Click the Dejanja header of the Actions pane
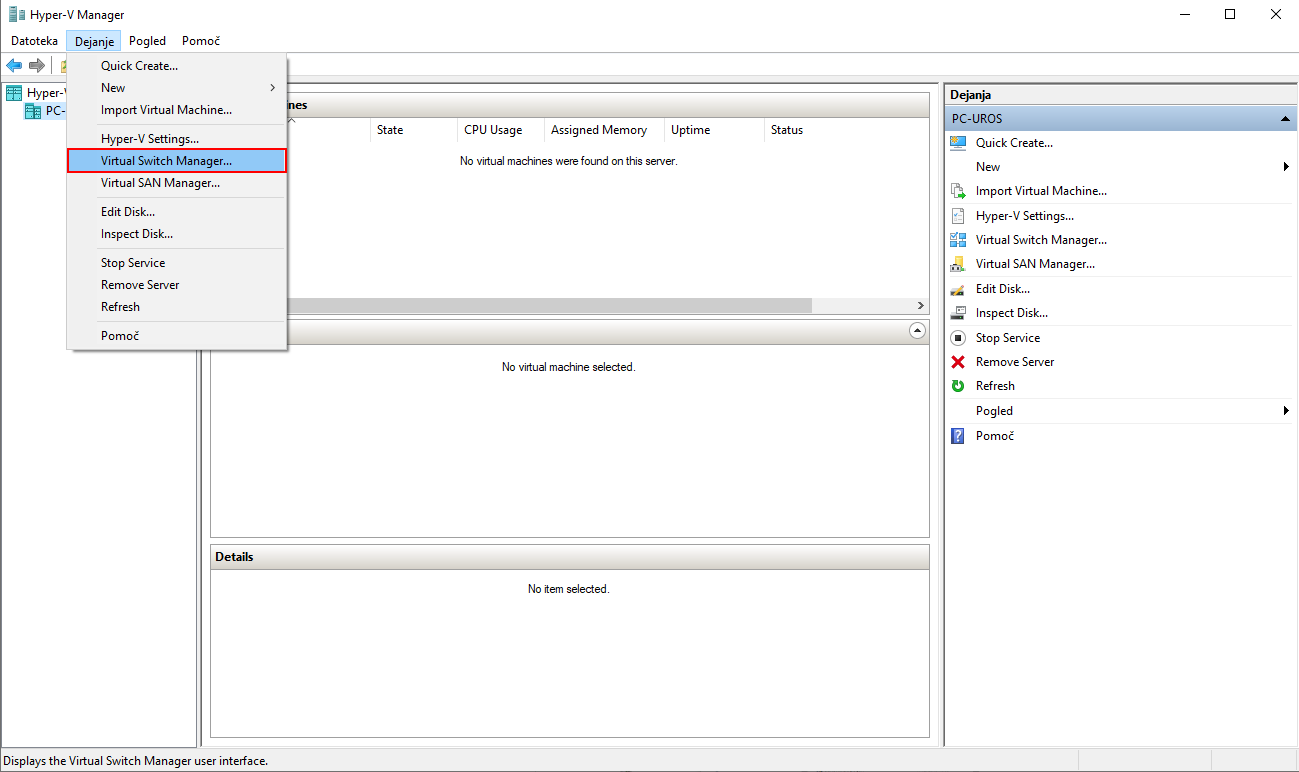This screenshot has height=772, width=1299. (x=1120, y=94)
